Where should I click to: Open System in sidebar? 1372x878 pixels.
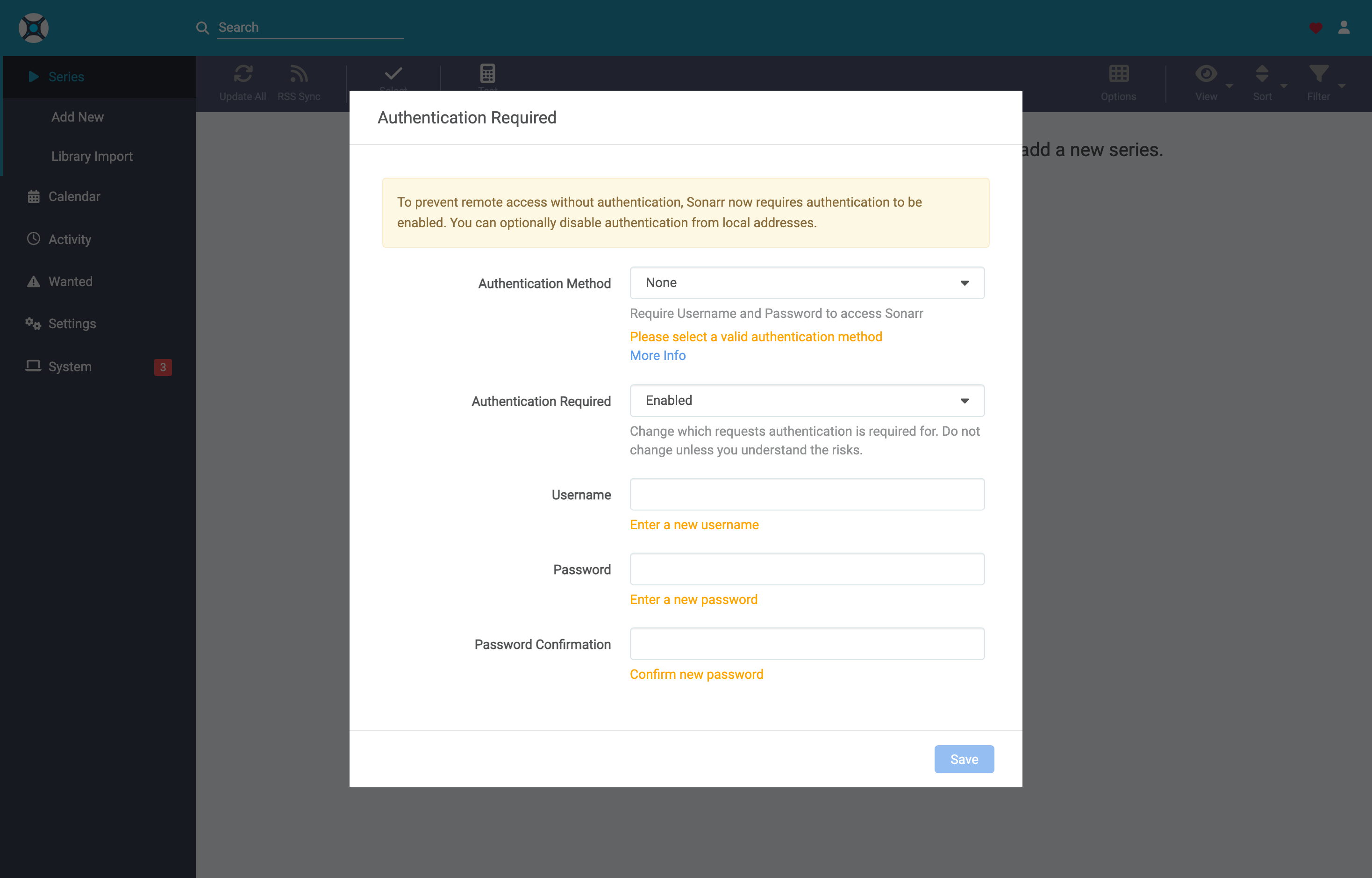point(98,366)
